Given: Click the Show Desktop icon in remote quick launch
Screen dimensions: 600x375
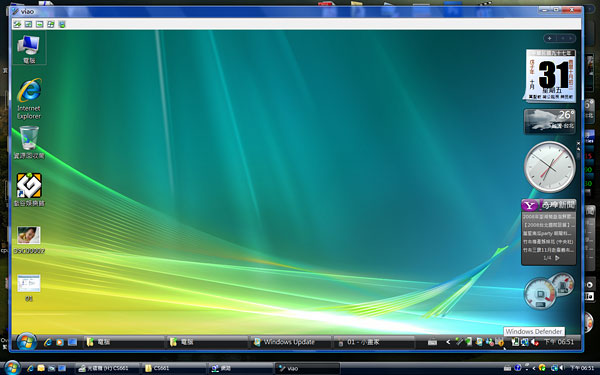Looking at the screenshot, I should click(x=72, y=342).
